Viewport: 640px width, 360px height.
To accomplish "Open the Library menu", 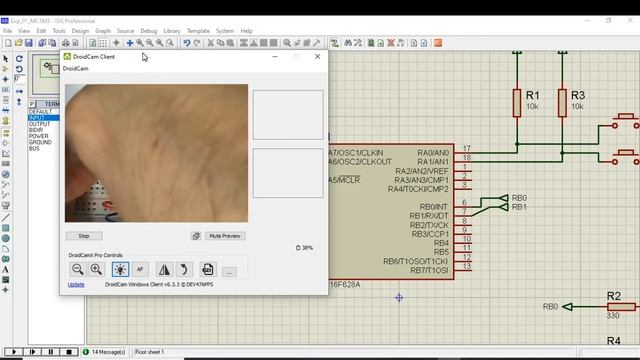I will click(172, 31).
